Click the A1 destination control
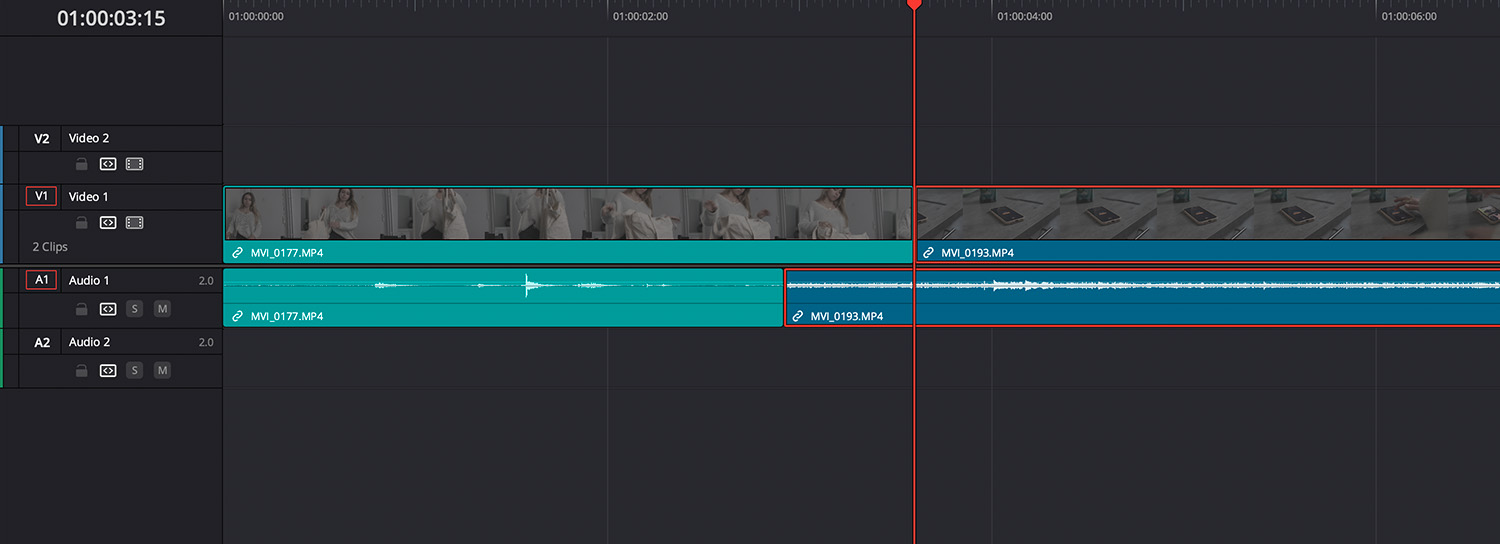 tap(41, 281)
